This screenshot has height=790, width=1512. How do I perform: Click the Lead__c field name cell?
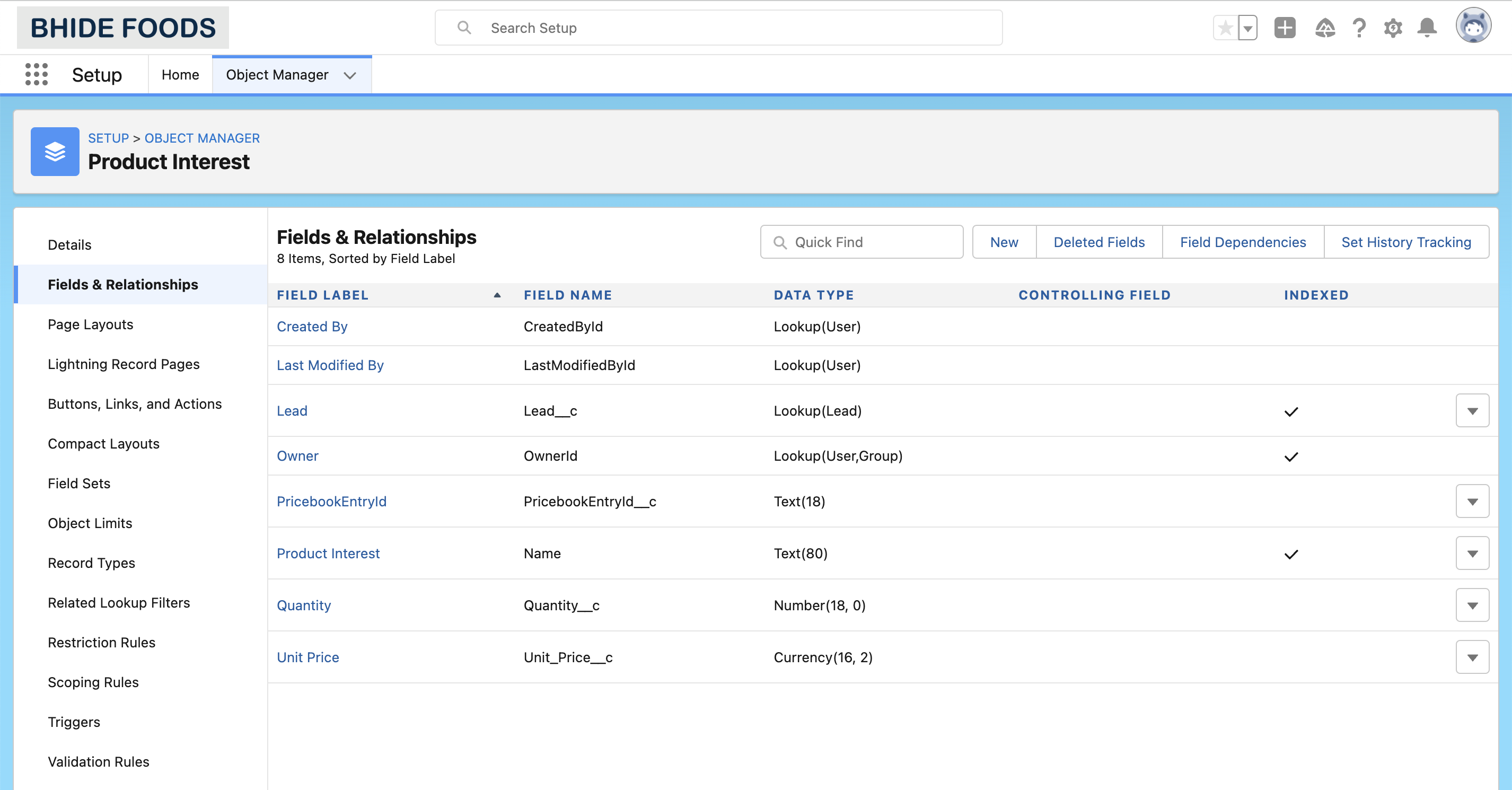pos(550,411)
